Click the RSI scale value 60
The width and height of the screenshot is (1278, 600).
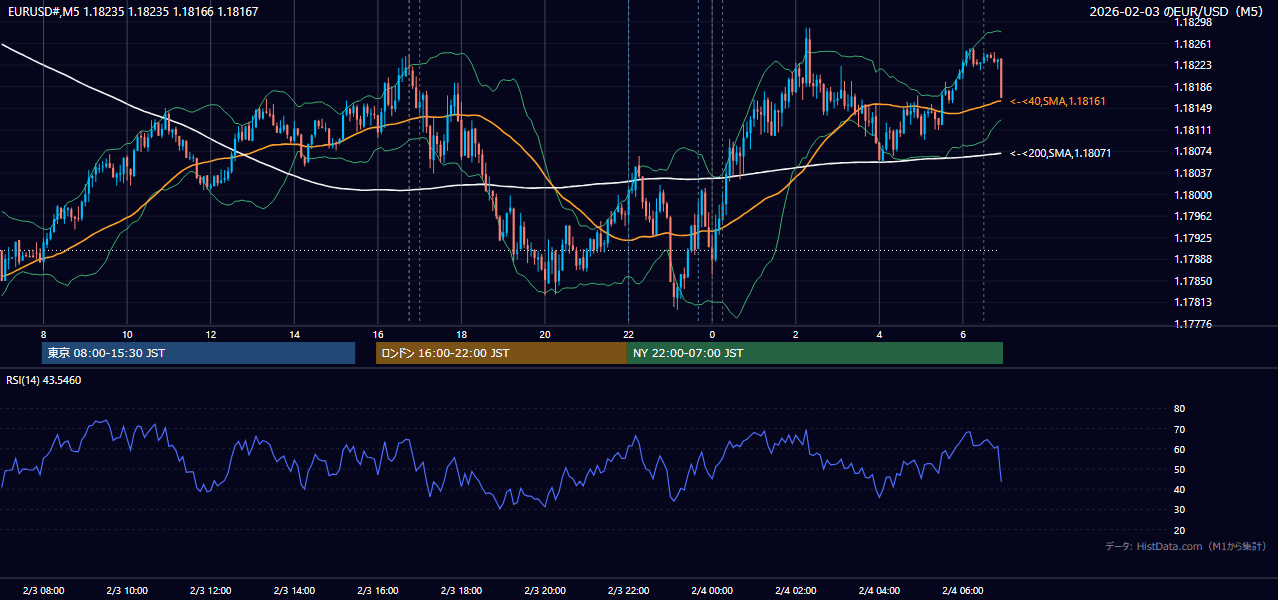pos(1179,449)
